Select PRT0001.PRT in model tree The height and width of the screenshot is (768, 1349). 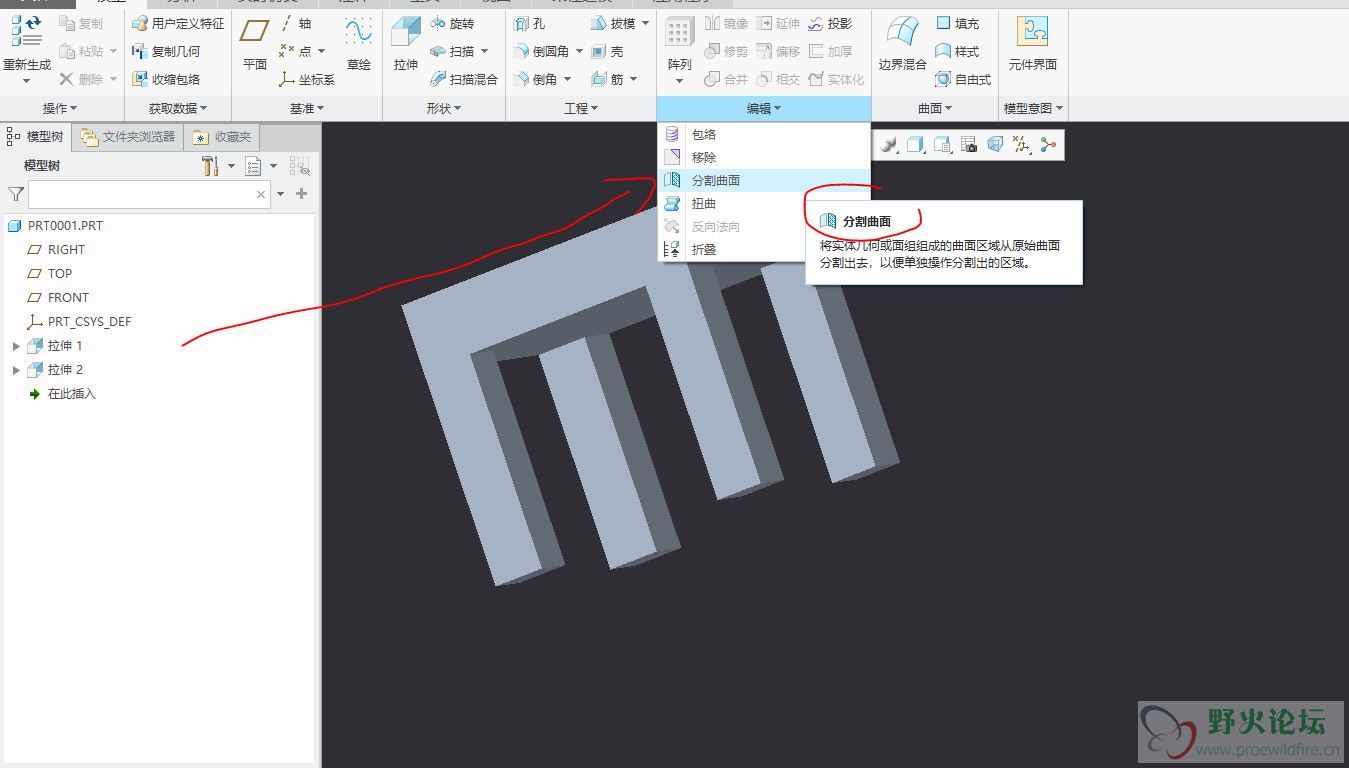[56, 226]
